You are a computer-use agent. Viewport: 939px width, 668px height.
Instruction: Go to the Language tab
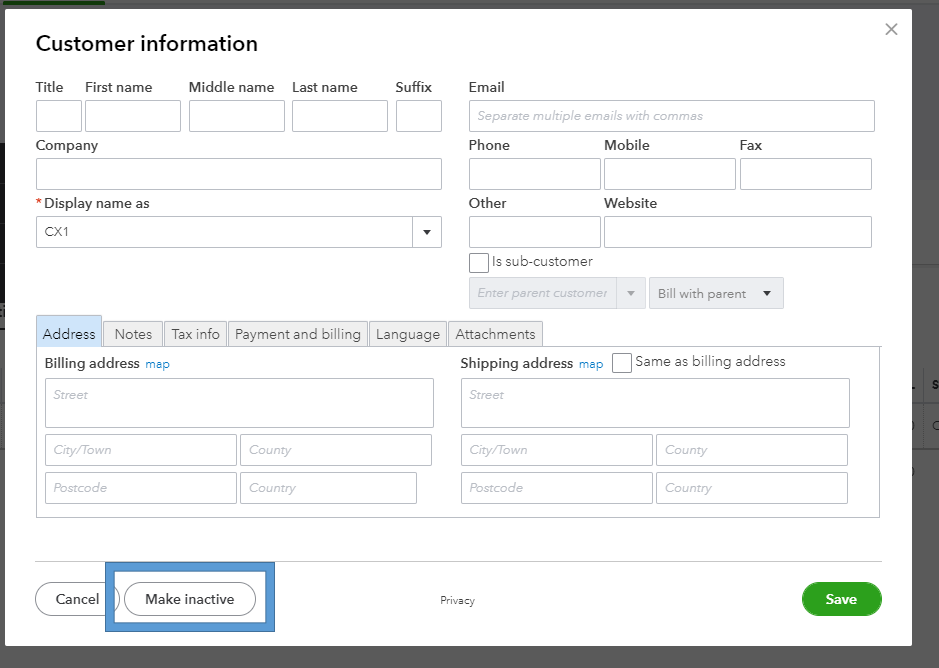408,334
